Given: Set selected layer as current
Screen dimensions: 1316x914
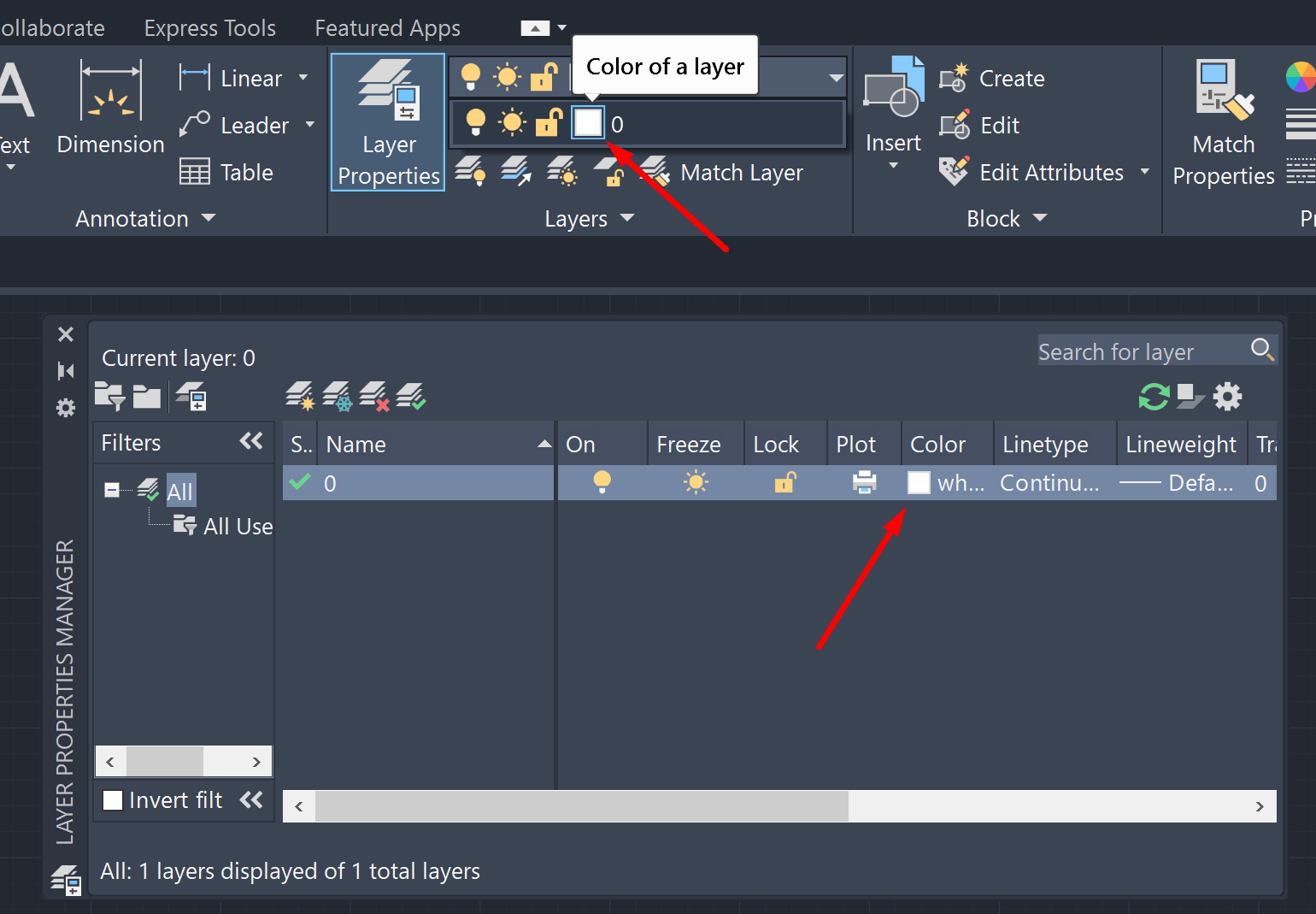Looking at the screenshot, I should (x=411, y=396).
